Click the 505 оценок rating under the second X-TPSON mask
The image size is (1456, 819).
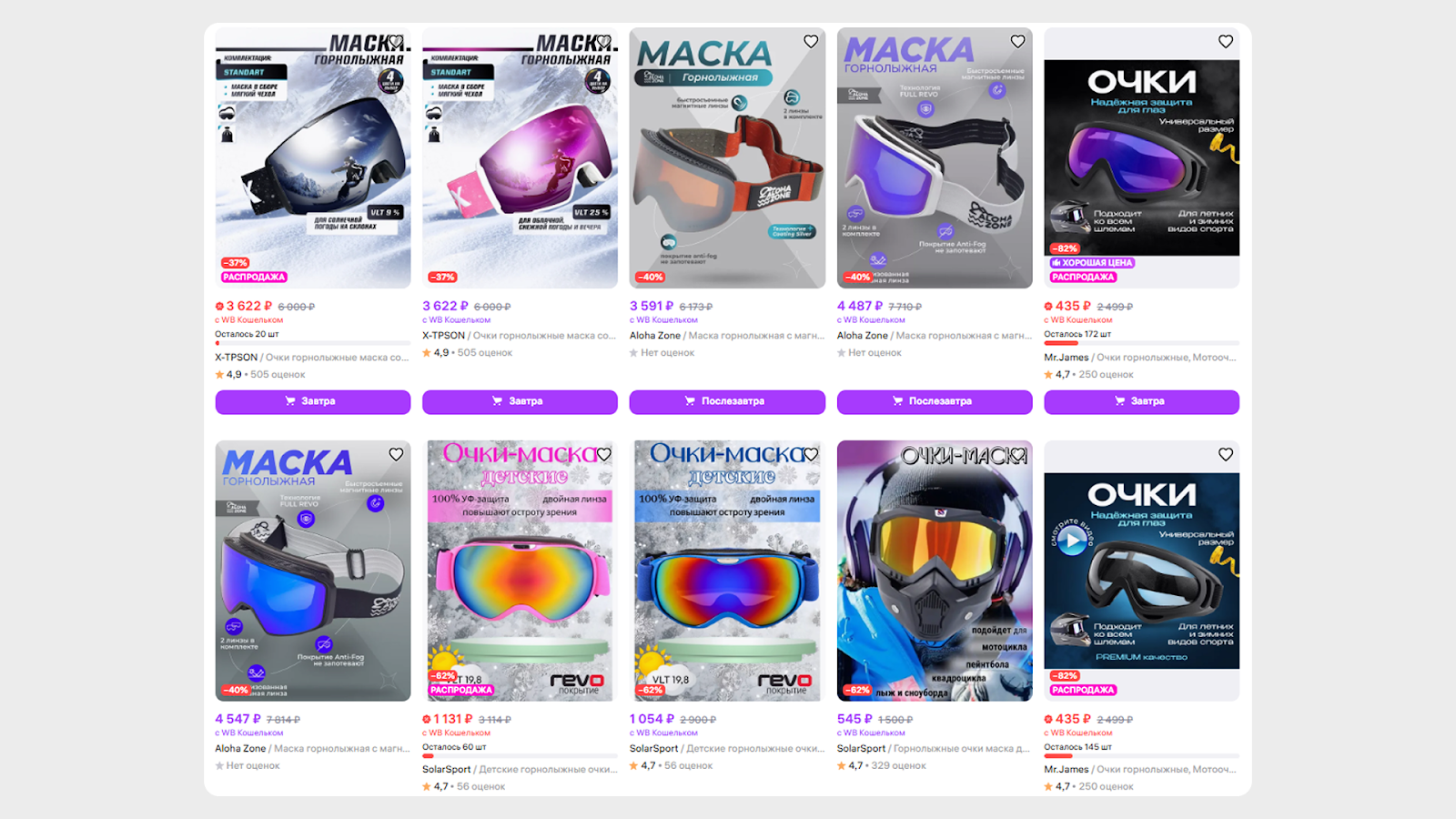[485, 353]
